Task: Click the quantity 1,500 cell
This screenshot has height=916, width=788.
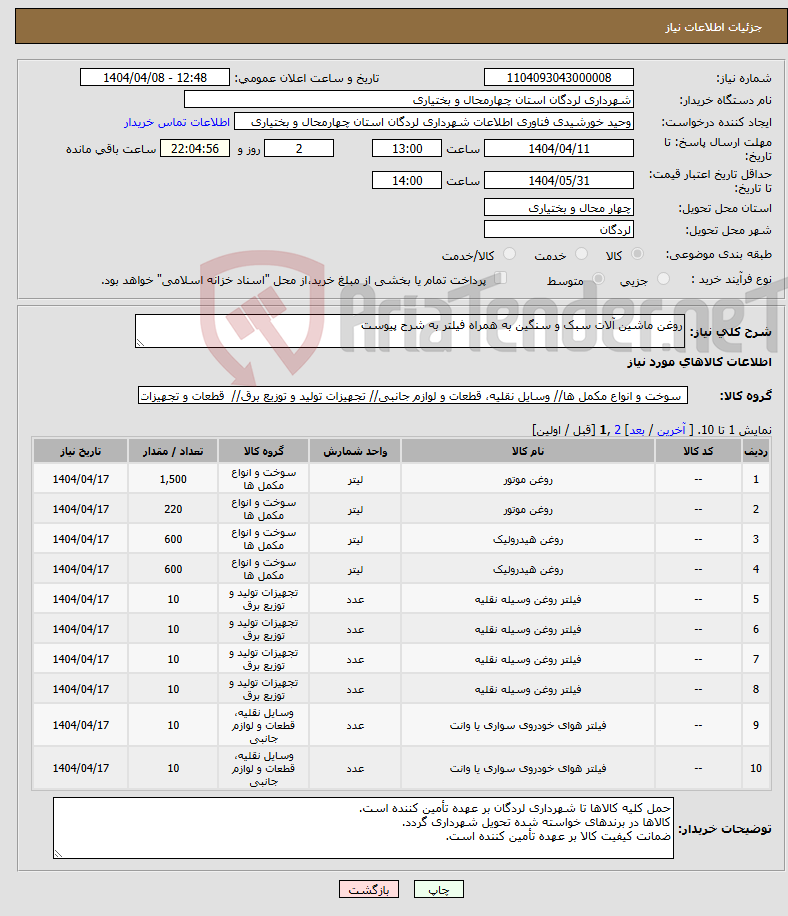Action: click(173, 479)
